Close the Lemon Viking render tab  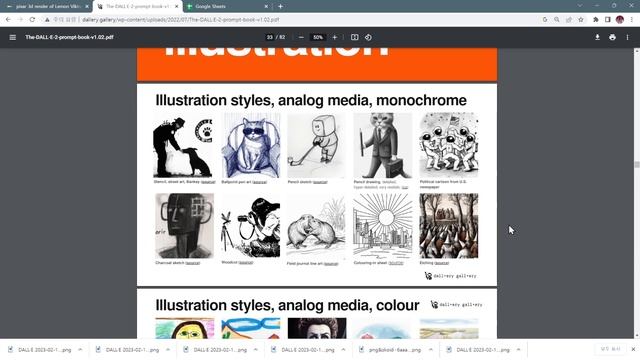87,7
